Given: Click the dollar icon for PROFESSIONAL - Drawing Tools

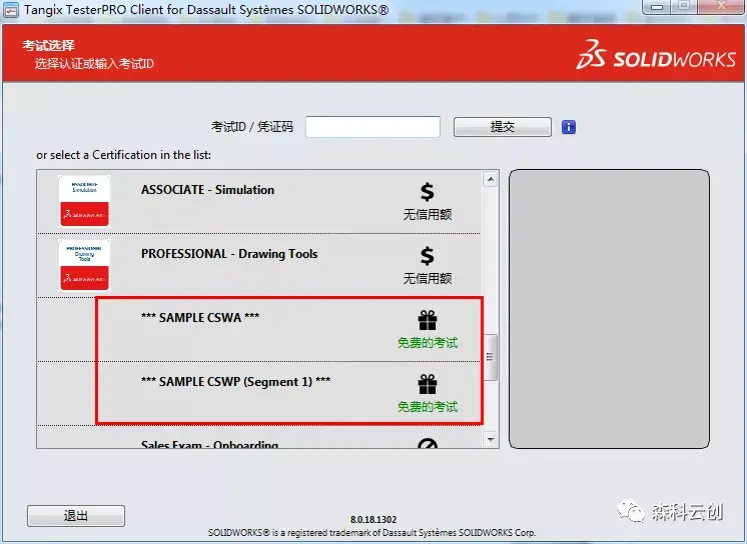Looking at the screenshot, I should click(427, 256).
